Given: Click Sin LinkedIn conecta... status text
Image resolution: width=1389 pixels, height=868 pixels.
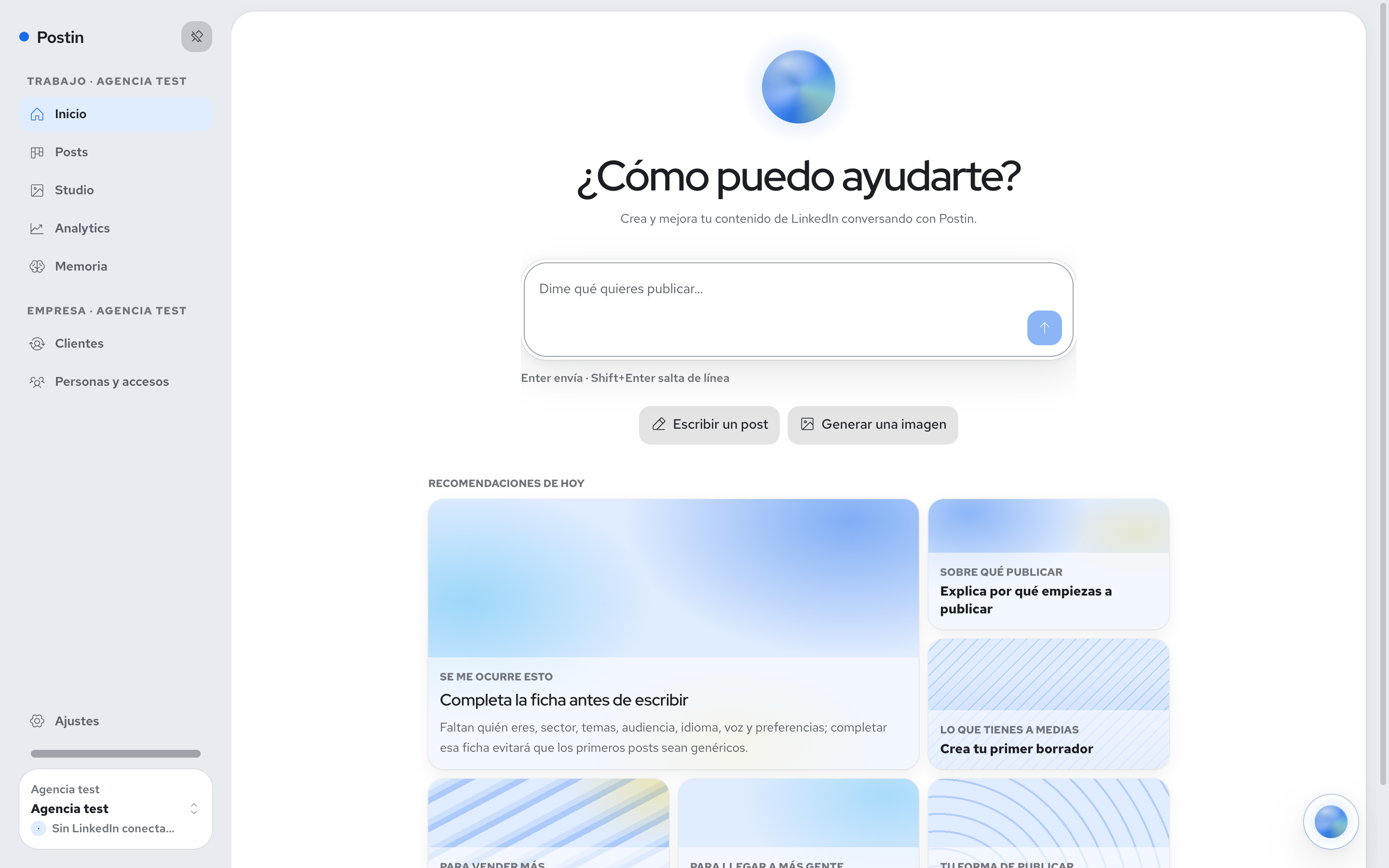Looking at the screenshot, I should pyautogui.click(x=113, y=828).
